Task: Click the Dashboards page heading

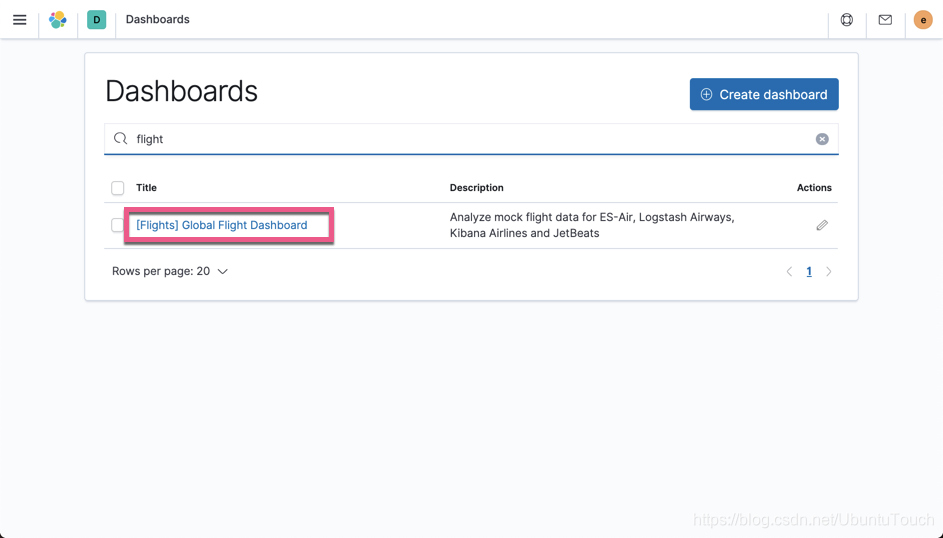Action: 182,91
